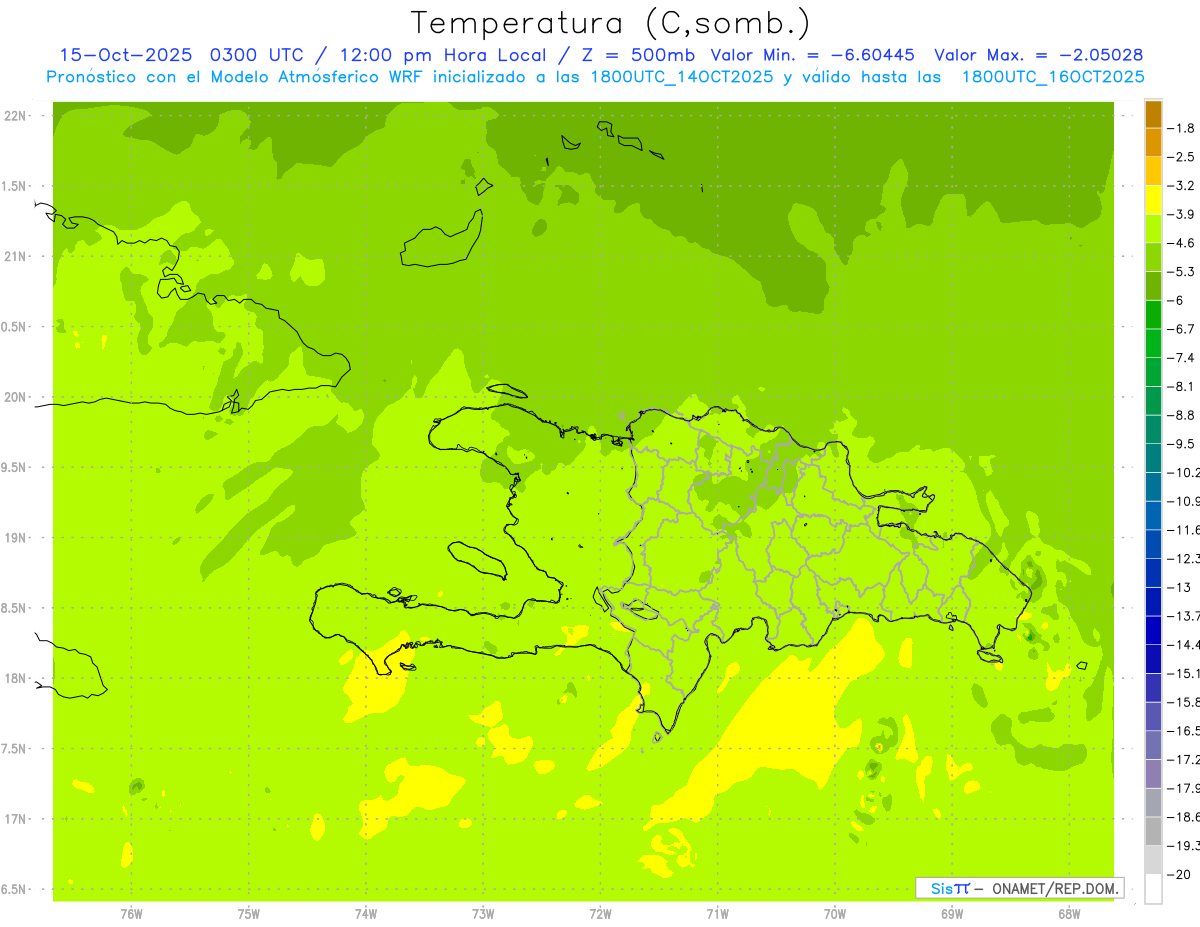The image size is (1200, 927).
Task: Click the "69W" longitude label
Action: [x=951, y=914]
